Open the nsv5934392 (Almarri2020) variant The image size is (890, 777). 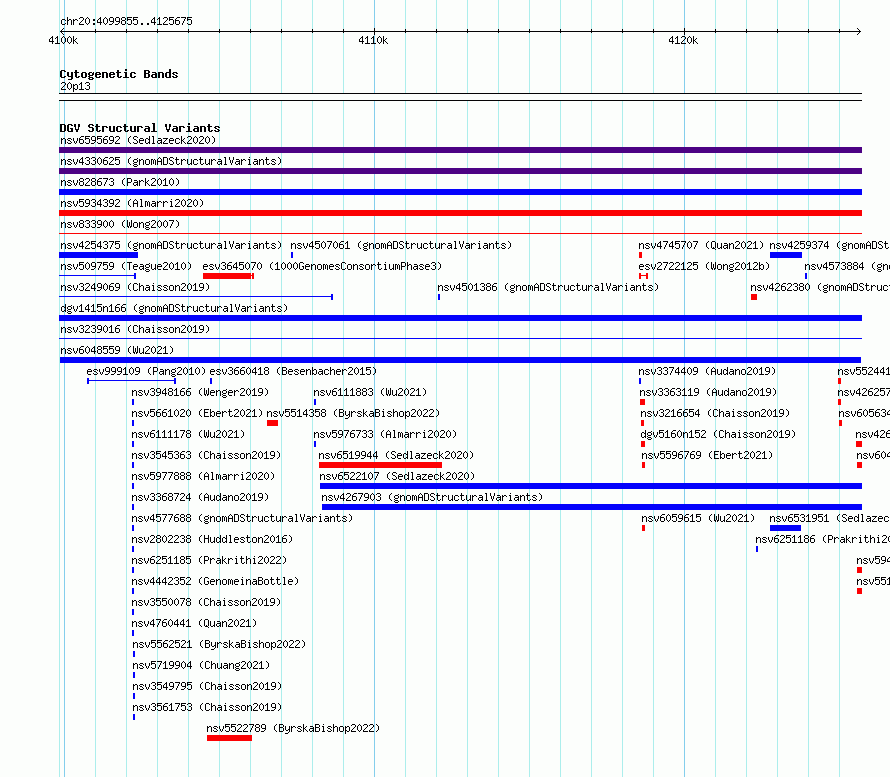point(132,203)
